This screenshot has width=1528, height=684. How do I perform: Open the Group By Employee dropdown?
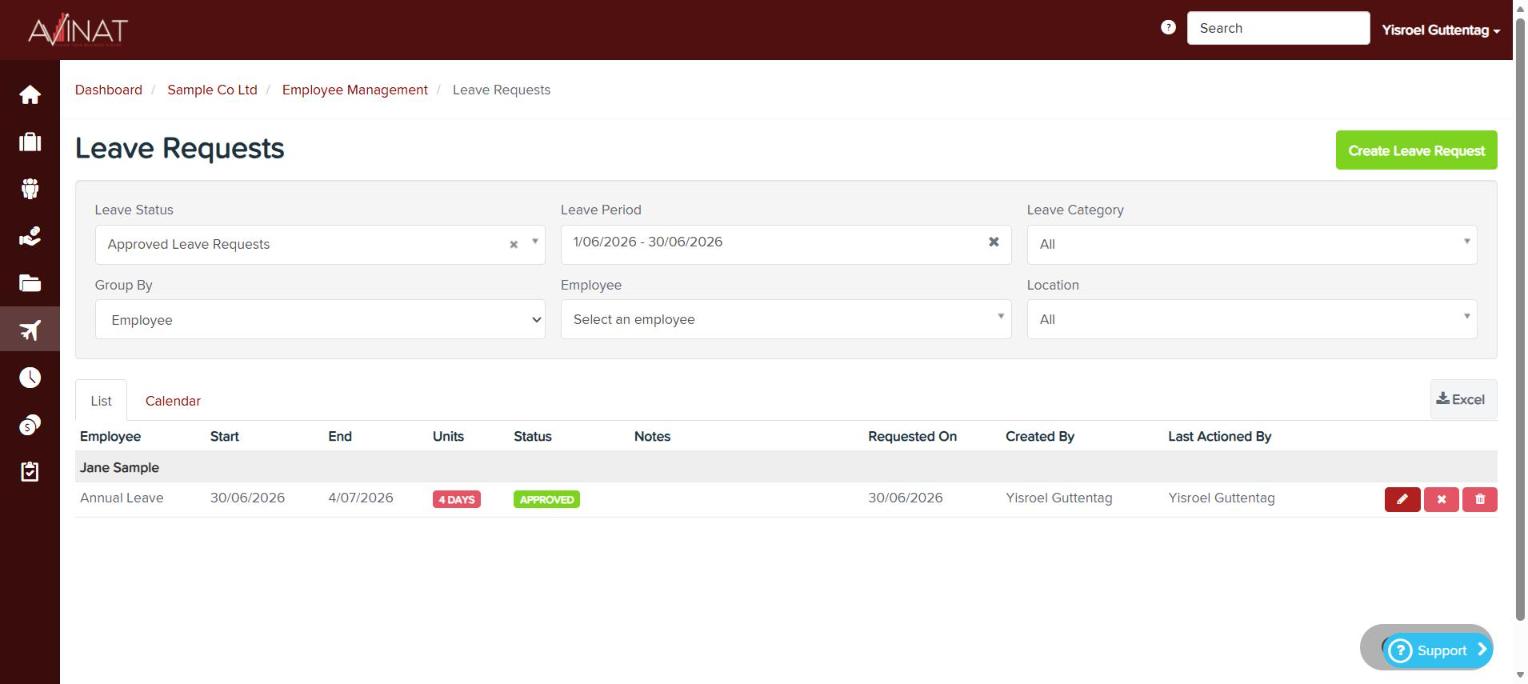coord(320,320)
